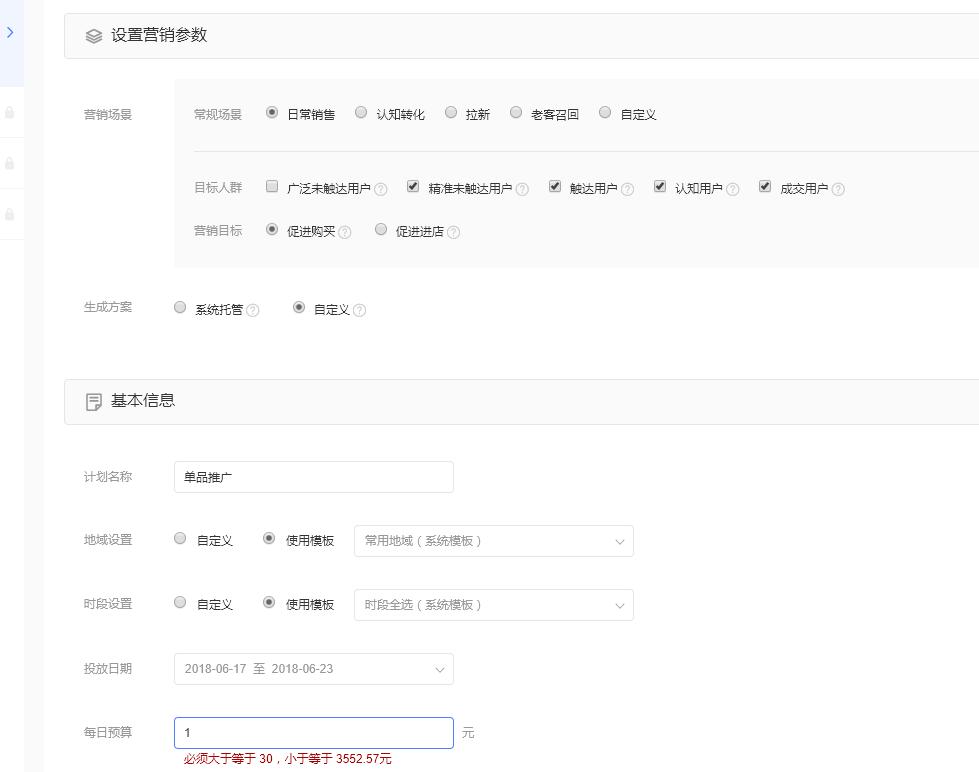Select the 拉新 radio option
Screen dimensions: 979x772
point(451,112)
